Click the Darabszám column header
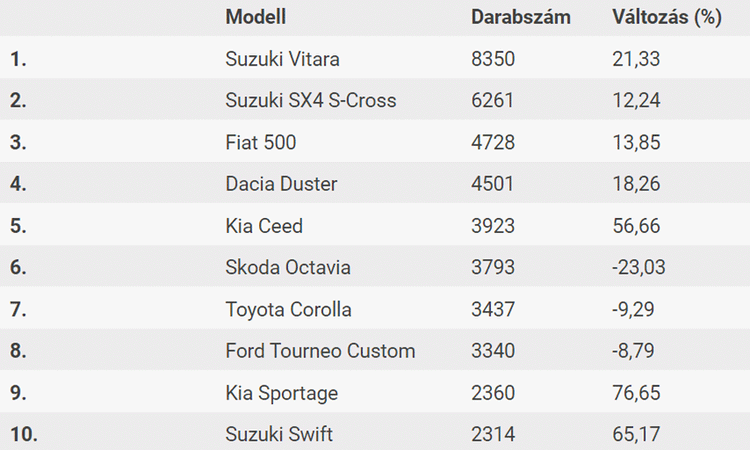 pos(520,17)
